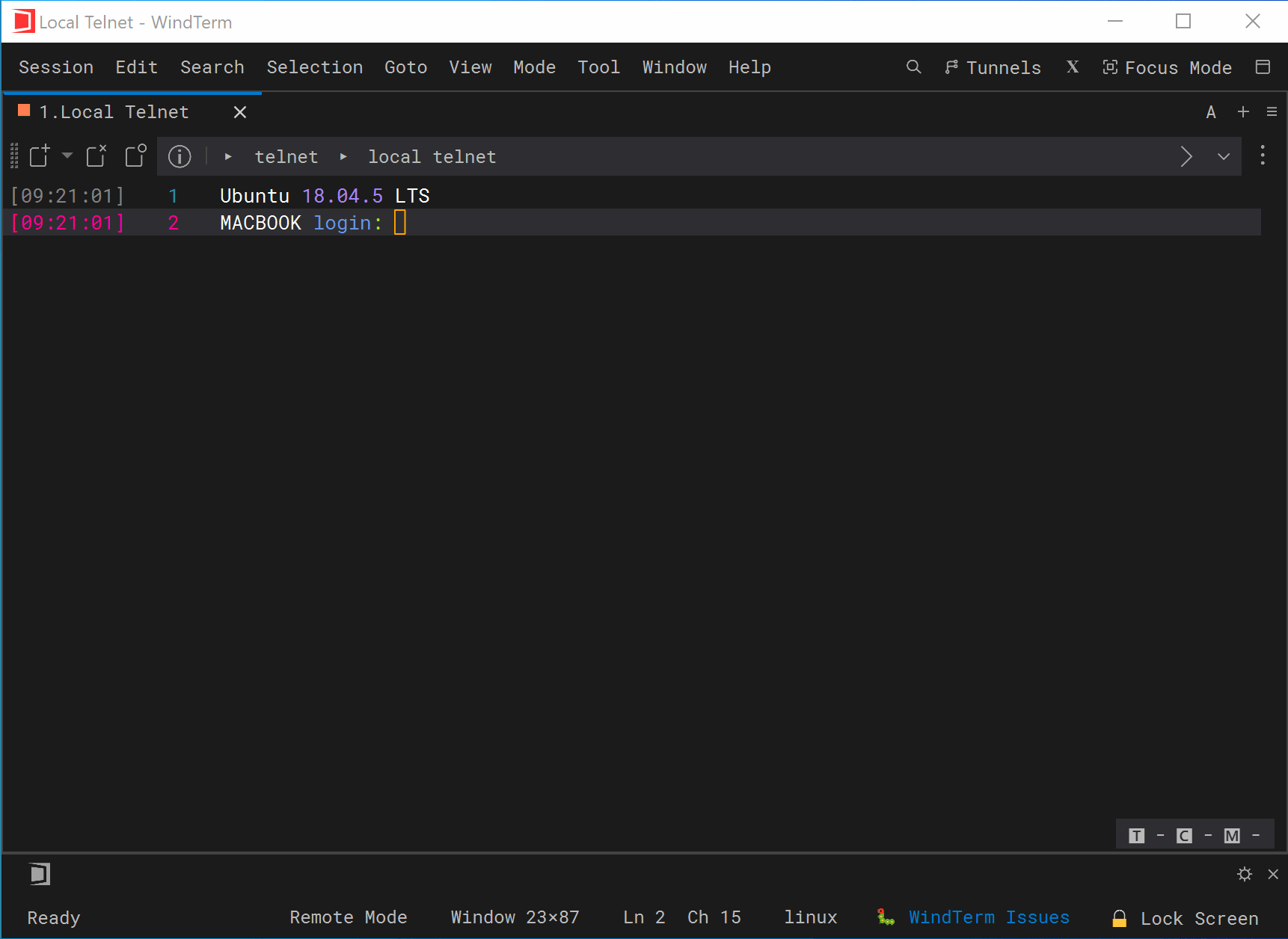This screenshot has height=939, width=1288.
Task: Click the duplicate session icon
Action: coord(135,156)
